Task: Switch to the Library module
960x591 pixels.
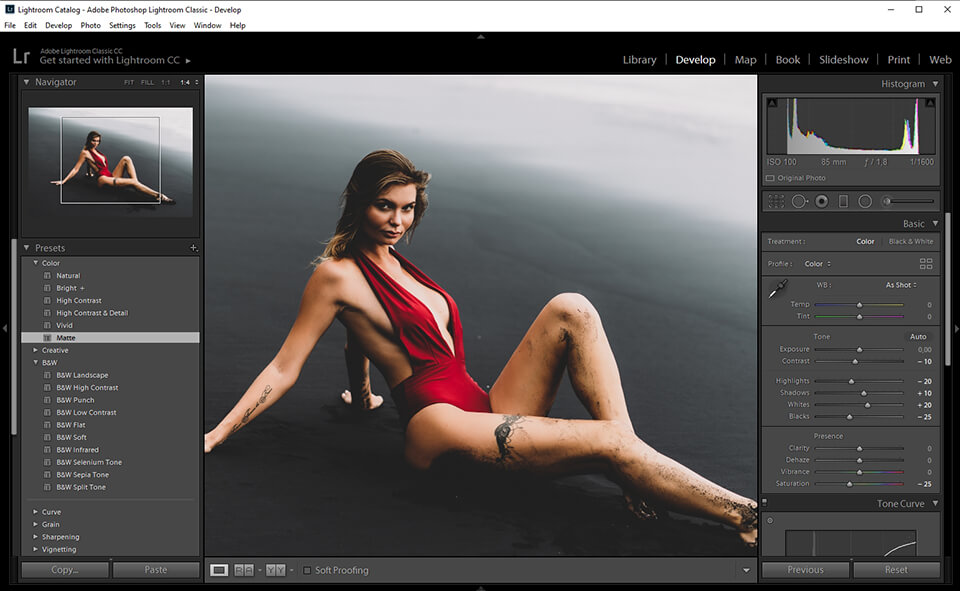Action: click(639, 60)
